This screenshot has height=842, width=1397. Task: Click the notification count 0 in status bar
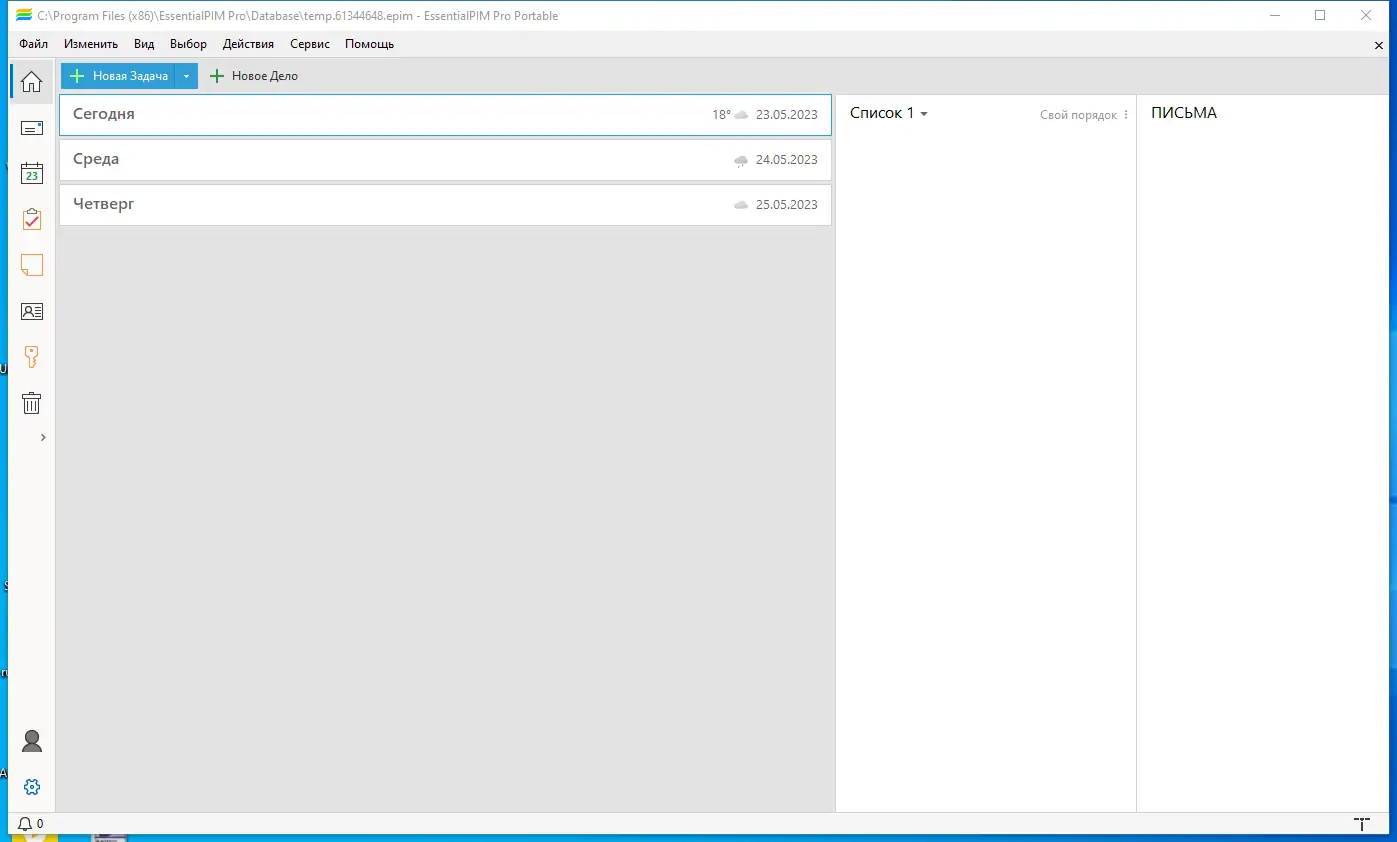click(40, 824)
